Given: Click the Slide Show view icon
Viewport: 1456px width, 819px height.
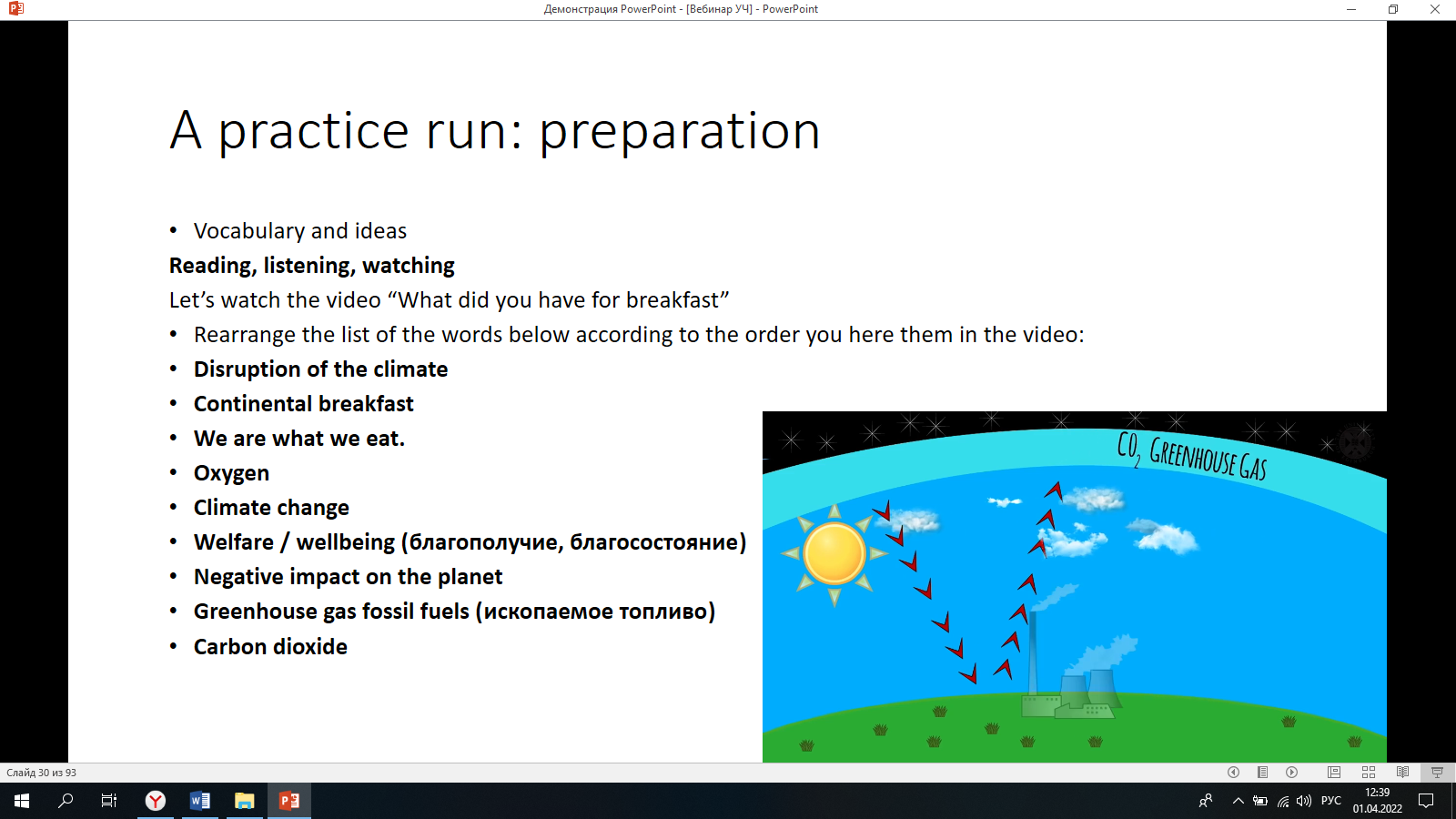Looking at the screenshot, I should (x=1437, y=773).
